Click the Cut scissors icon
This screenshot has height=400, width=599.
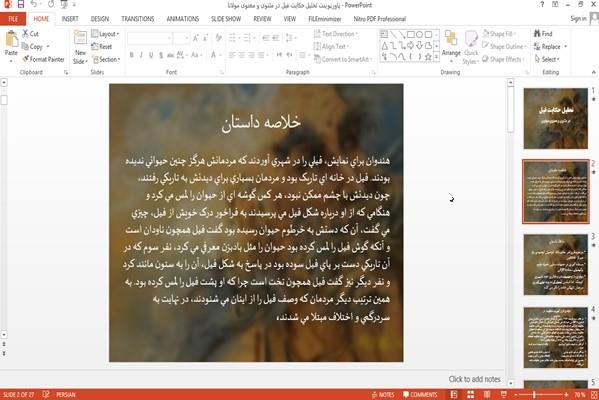click(x=25, y=33)
